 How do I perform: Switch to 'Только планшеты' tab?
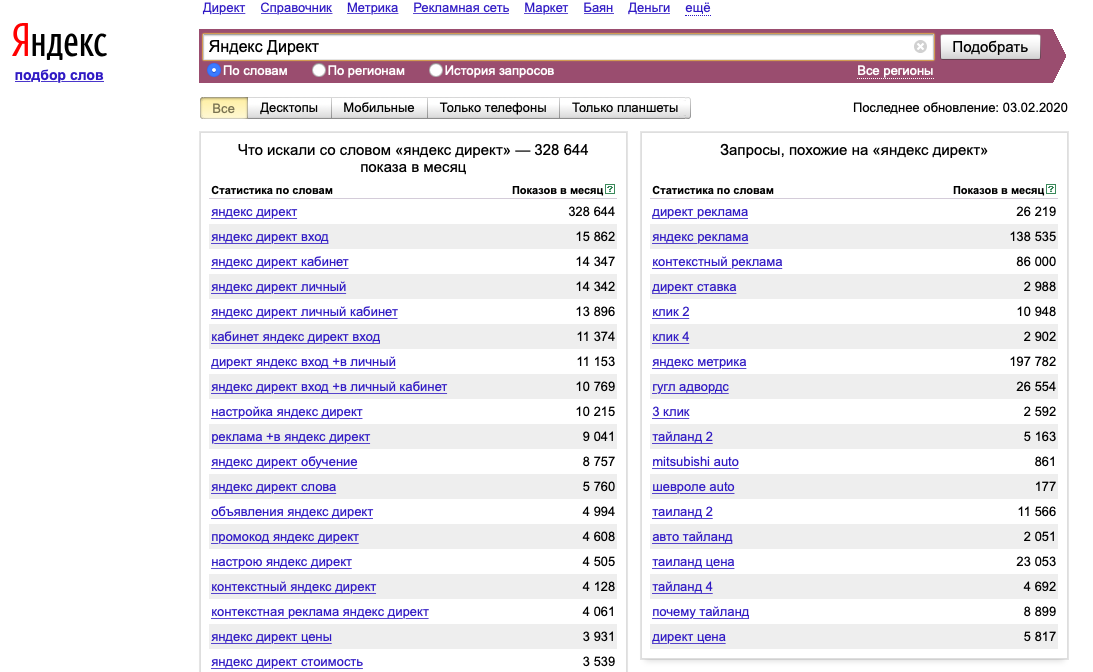625,108
